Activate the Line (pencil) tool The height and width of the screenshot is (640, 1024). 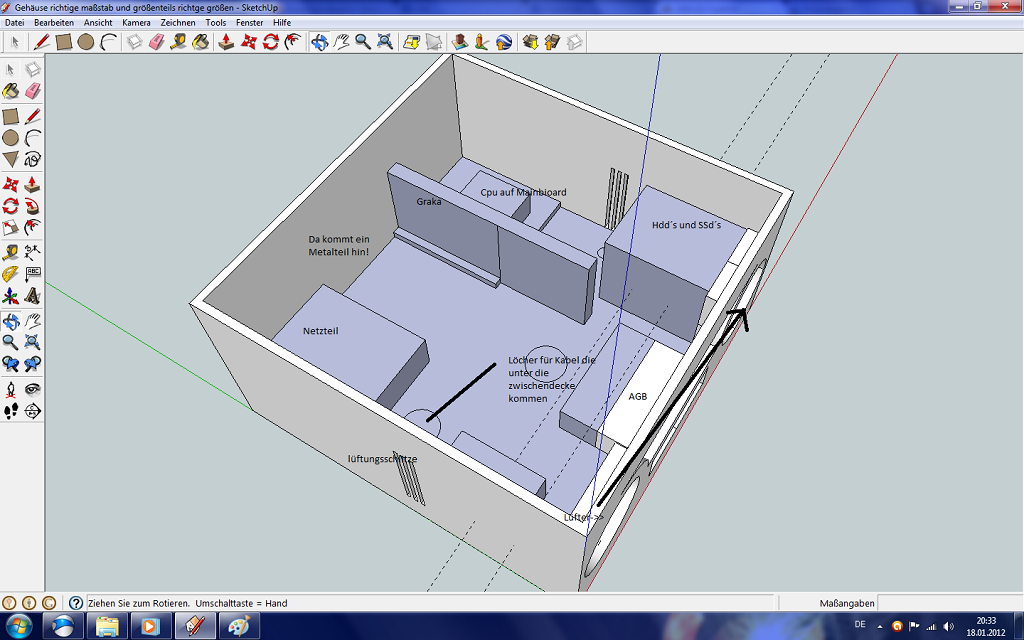tap(40, 41)
